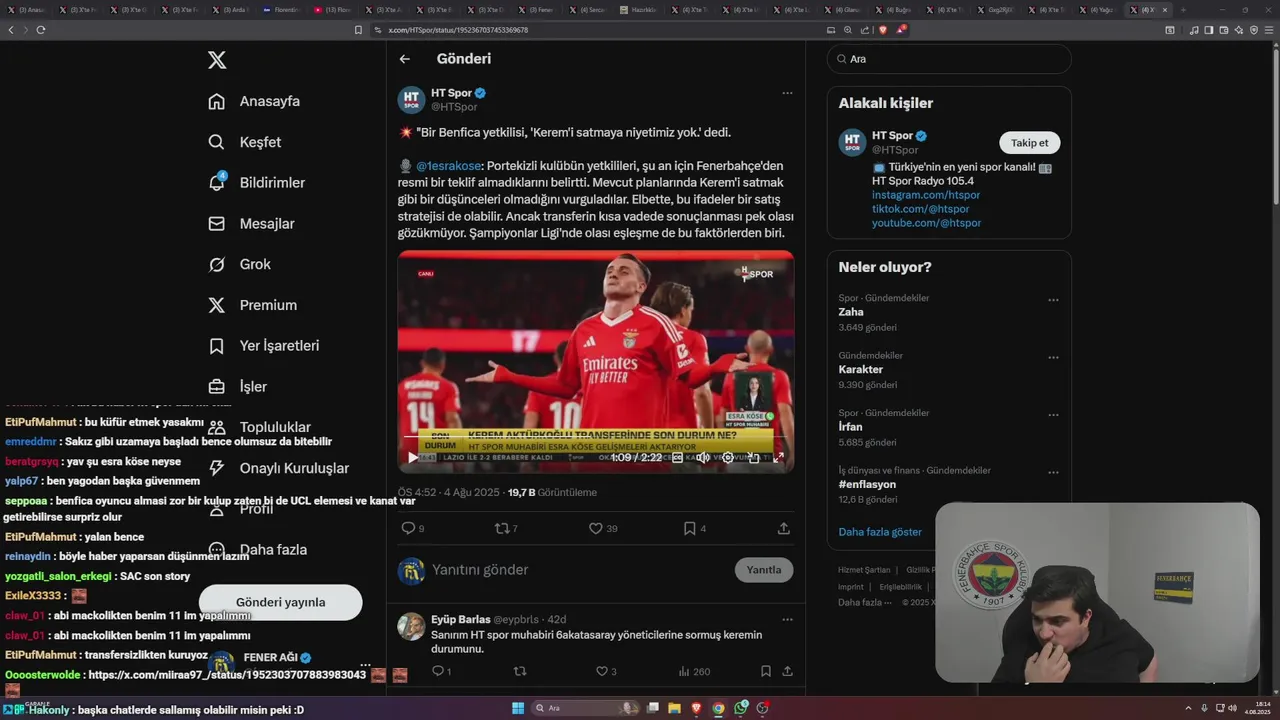Open Bildirimler notifications
The width and height of the screenshot is (1280, 720).
coord(256,183)
